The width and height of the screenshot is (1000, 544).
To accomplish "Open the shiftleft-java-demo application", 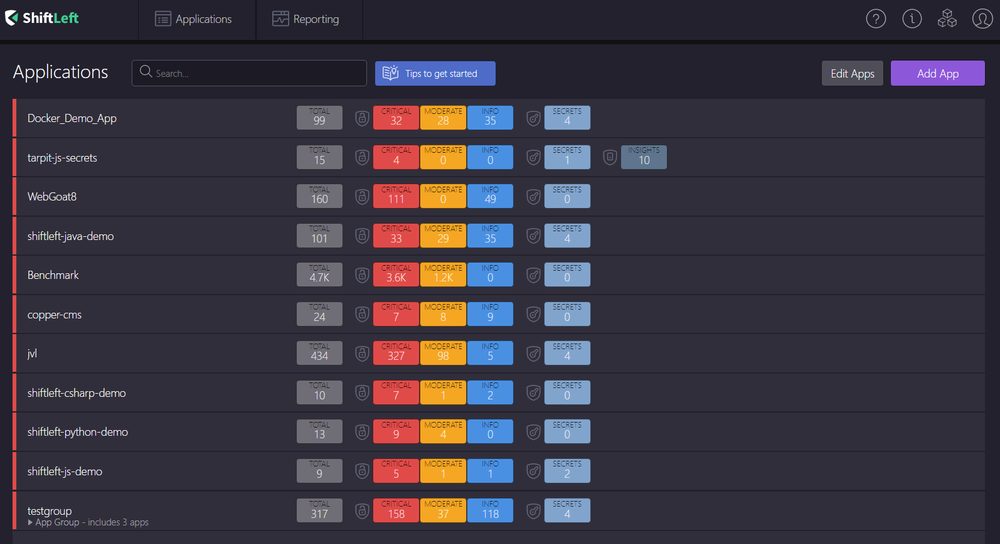I will (x=70, y=236).
